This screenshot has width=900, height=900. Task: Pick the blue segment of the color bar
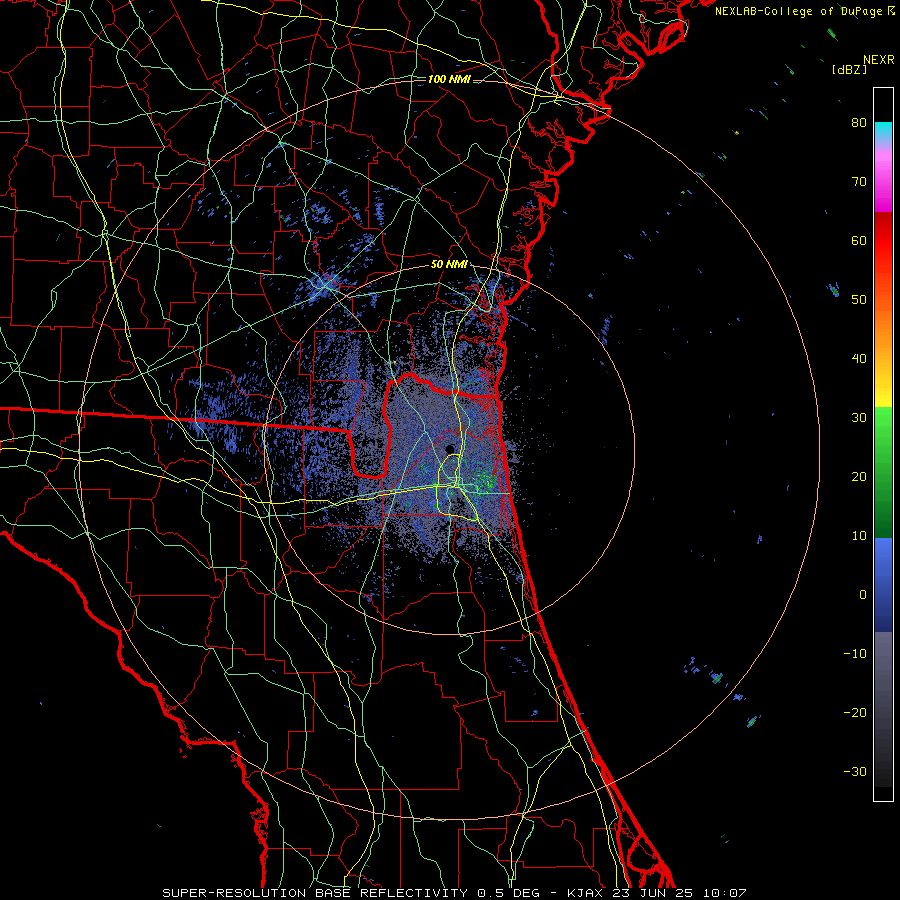pos(883,585)
